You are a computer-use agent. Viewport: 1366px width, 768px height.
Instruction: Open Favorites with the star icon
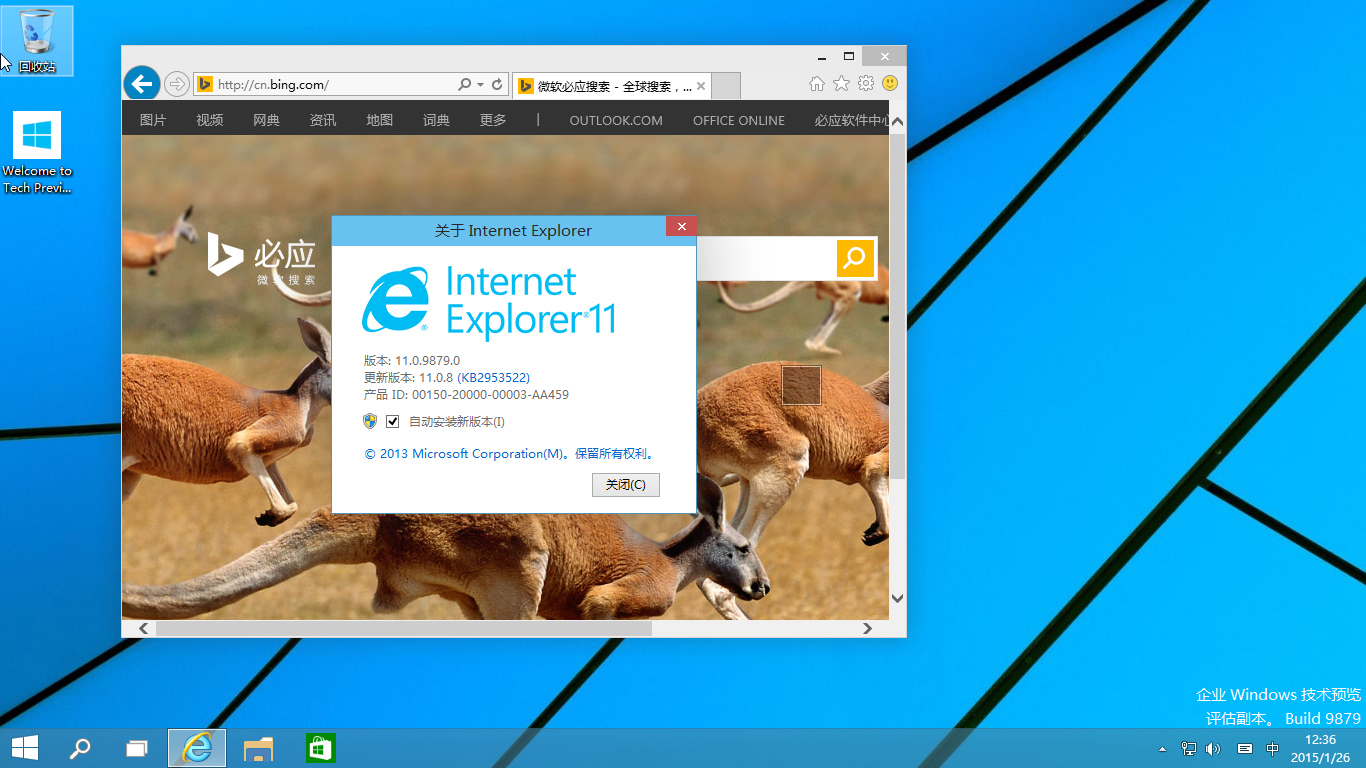tap(841, 83)
